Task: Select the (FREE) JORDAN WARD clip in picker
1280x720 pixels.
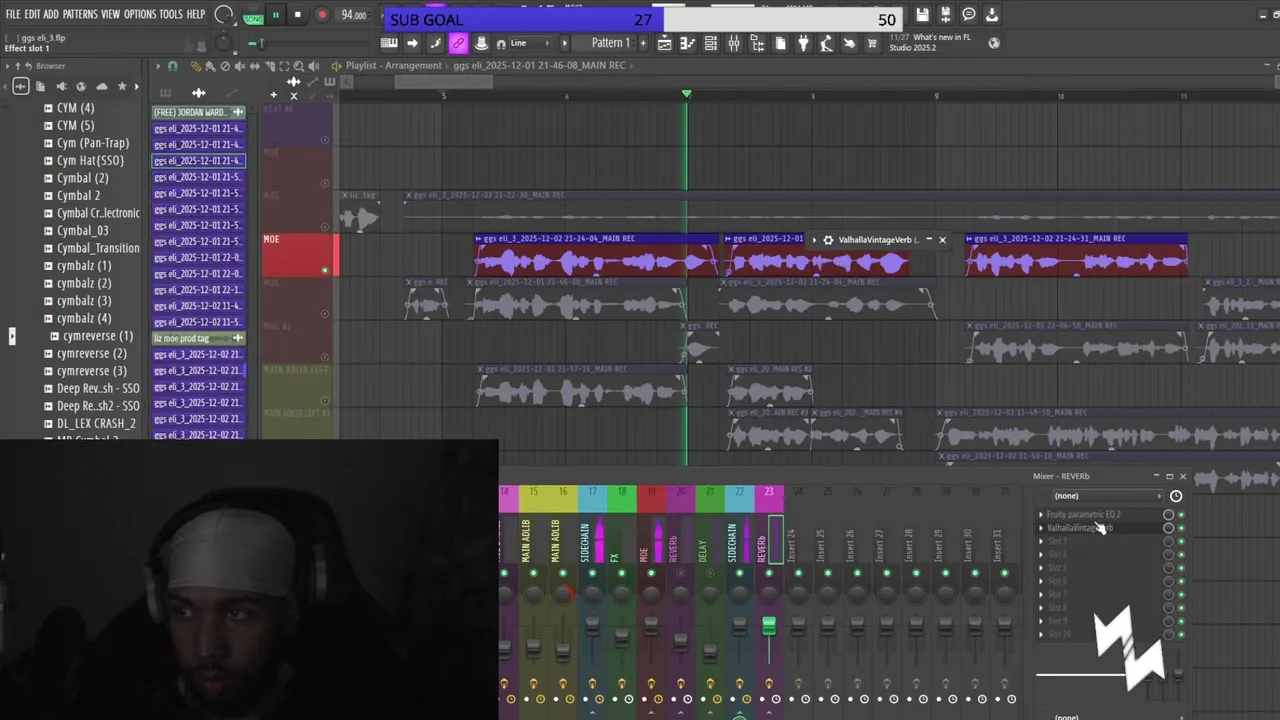Action: pyautogui.click(x=198, y=112)
